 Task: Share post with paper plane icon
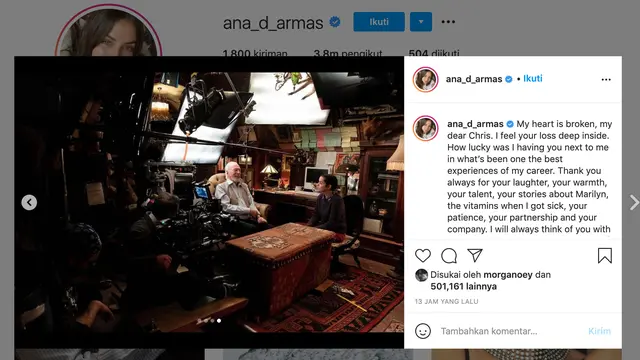475,255
